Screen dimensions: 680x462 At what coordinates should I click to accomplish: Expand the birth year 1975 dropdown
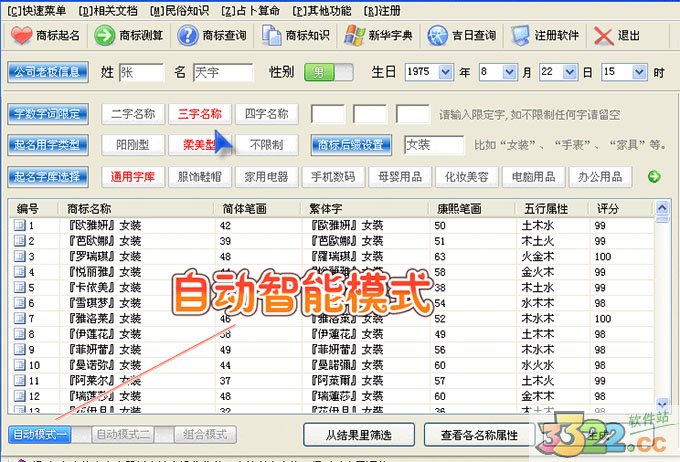click(445, 72)
